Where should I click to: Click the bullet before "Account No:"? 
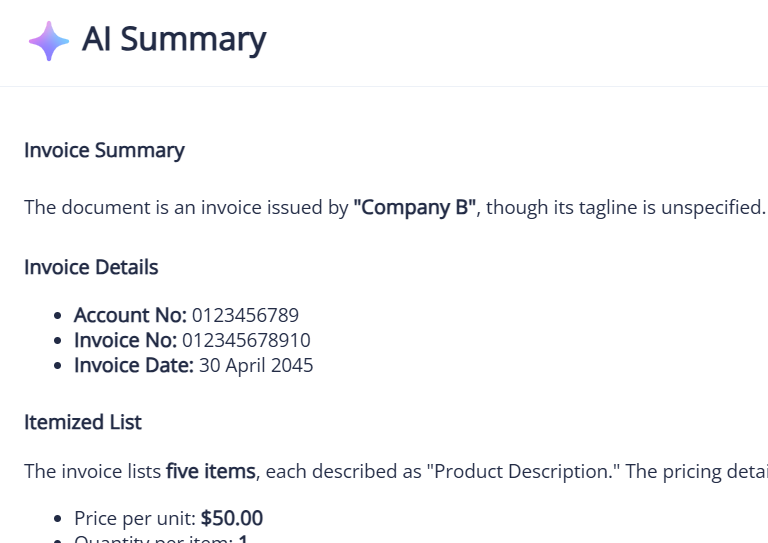click(x=59, y=316)
